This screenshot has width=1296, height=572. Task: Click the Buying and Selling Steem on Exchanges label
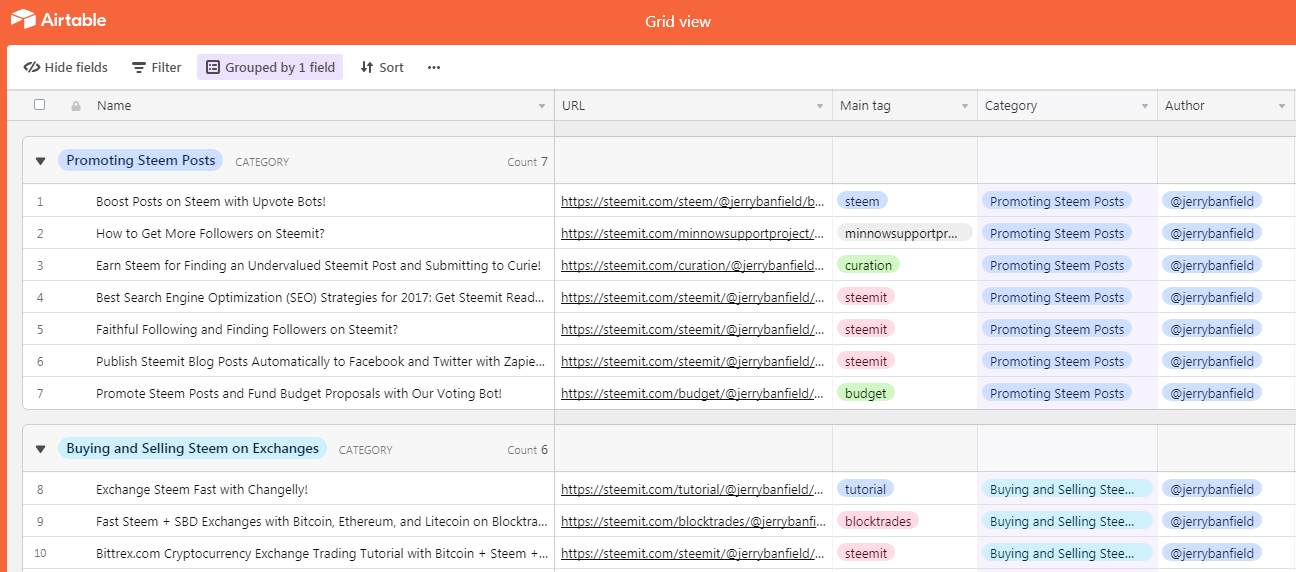click(x=192, y=448)
